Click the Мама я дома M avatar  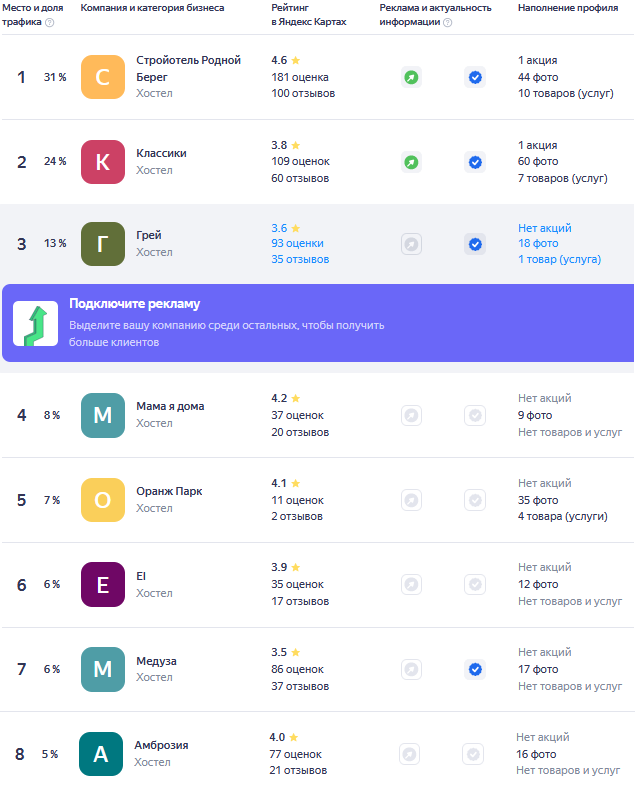tap(103, 415)
